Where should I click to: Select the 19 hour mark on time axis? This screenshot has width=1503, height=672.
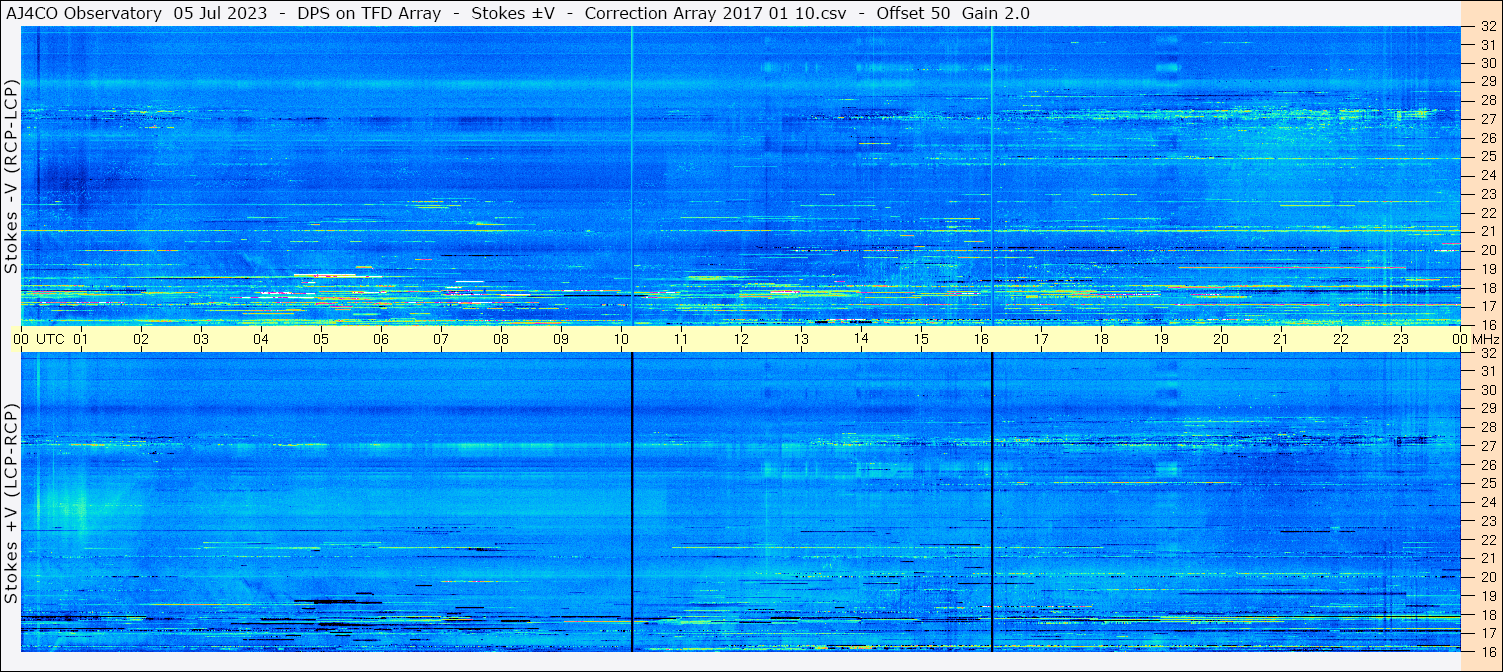pos(1161,339)
